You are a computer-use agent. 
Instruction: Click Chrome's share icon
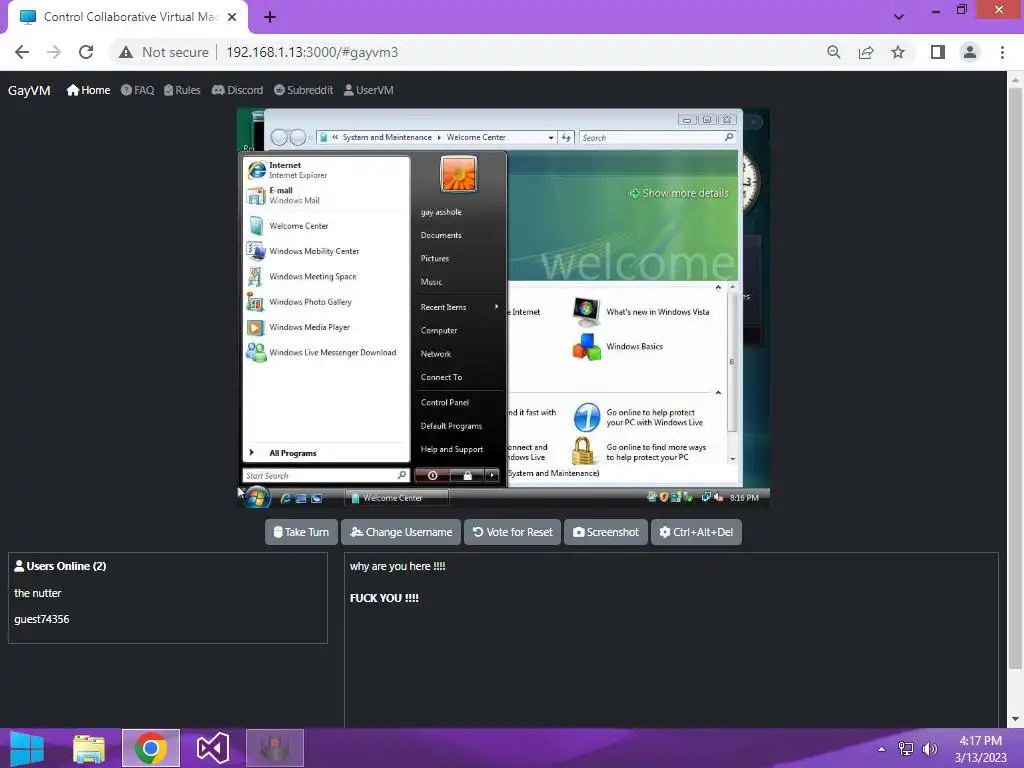pos(866,52)
